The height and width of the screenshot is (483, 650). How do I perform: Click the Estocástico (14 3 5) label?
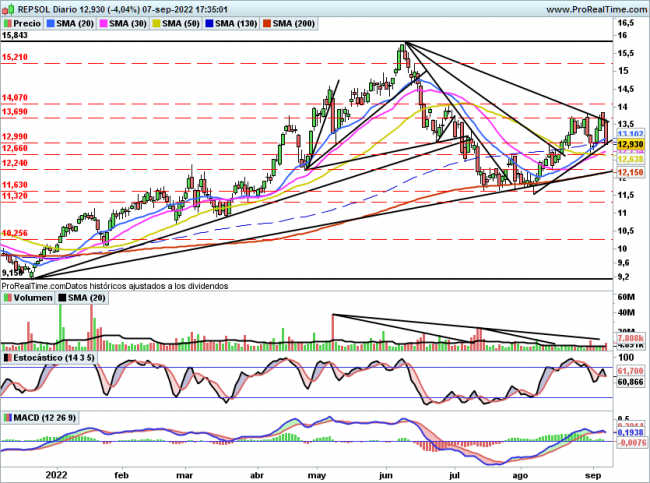[54, 358]
